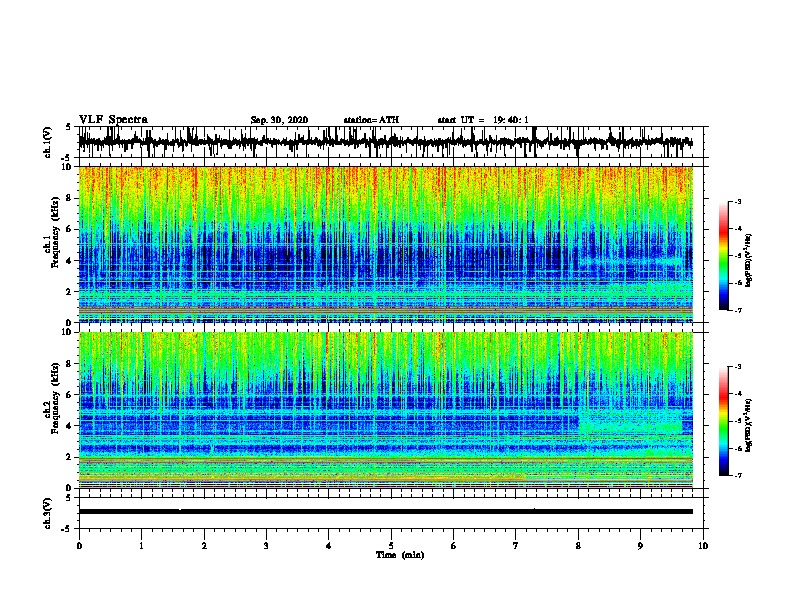The width and height of the screenshot is (792, 612).
Task: Click the time axis tick label "3"
Action: pyautogui.click(x=266, y=546)
